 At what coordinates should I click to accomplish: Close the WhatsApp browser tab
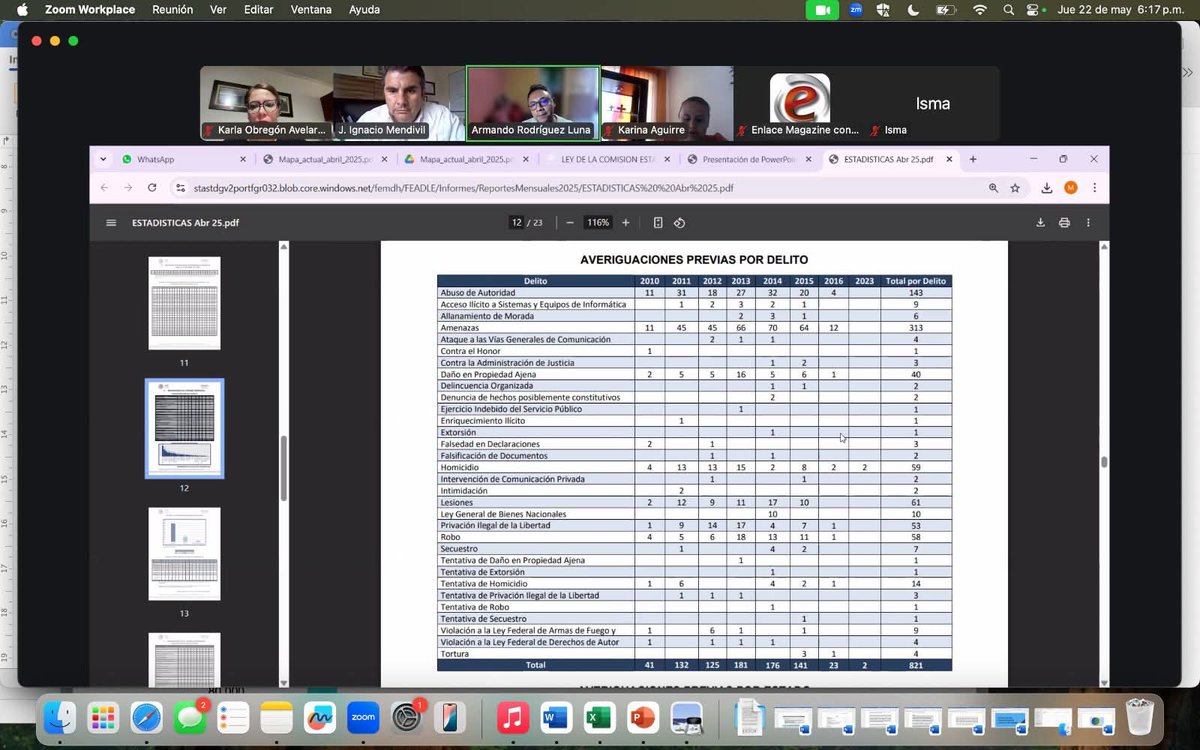click(243, 159)
